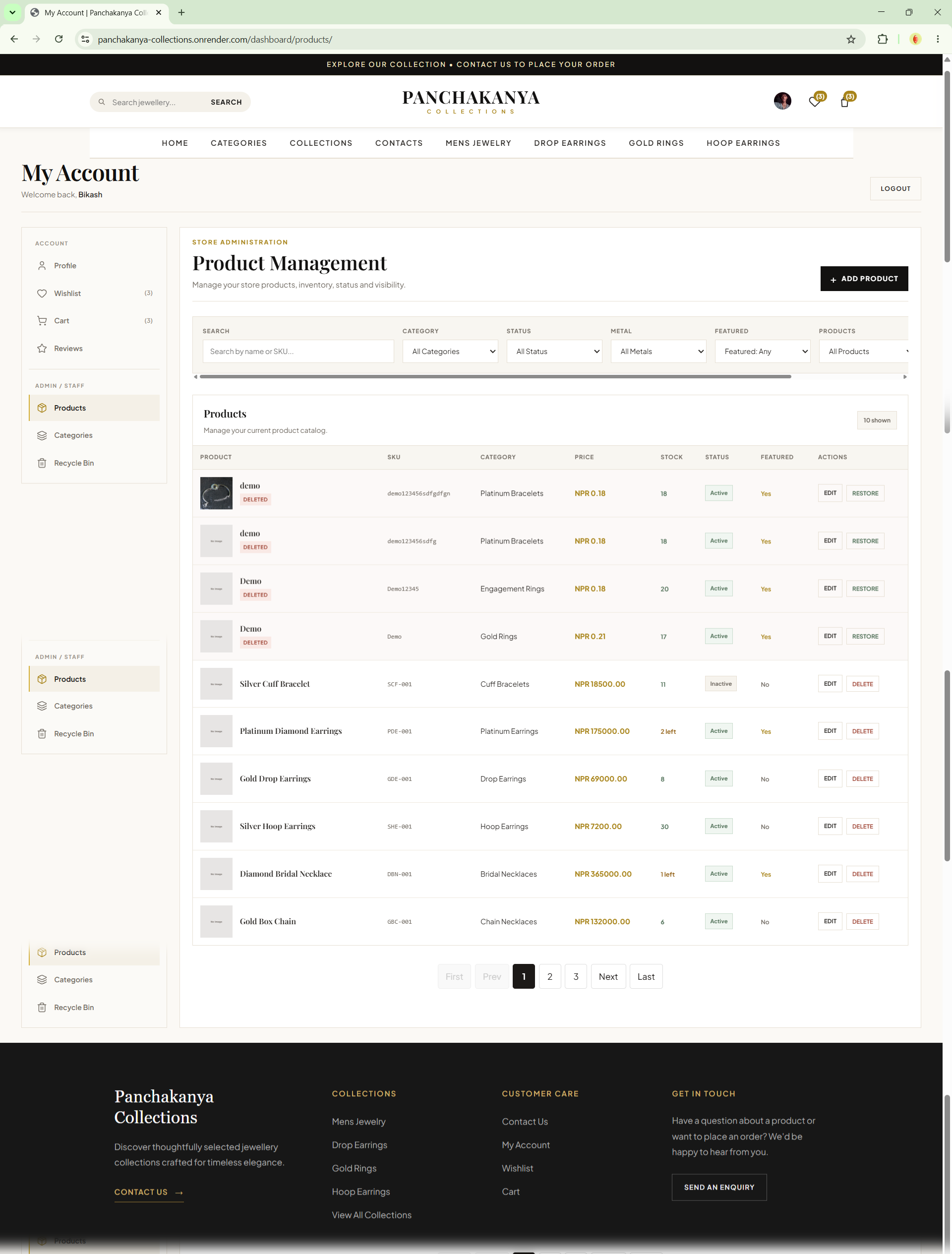Click the search magnifier icon
This screenshot has height=1254, width=952.
[x=102, y=102]
